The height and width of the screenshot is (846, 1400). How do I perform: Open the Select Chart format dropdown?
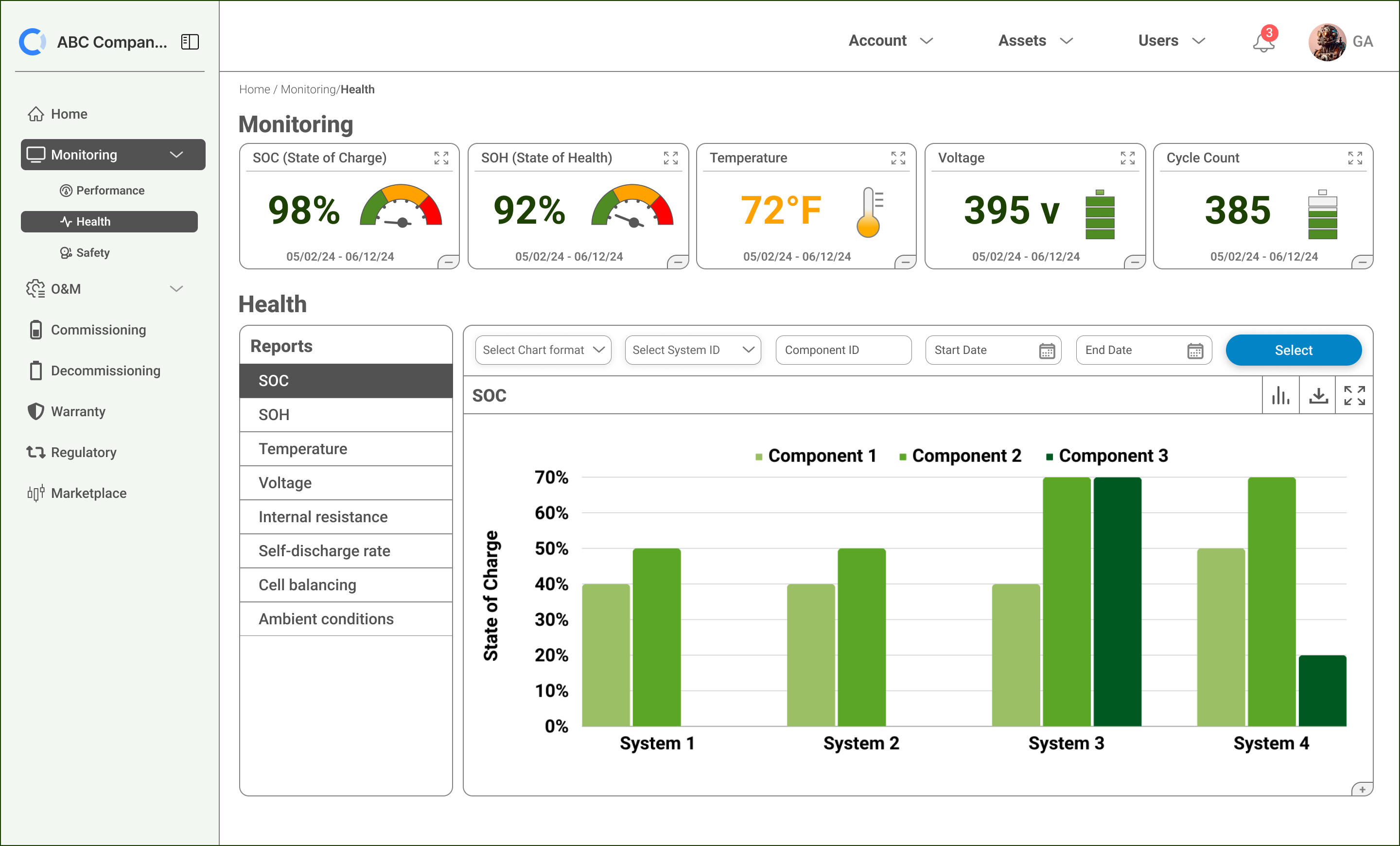pos(543,350)
